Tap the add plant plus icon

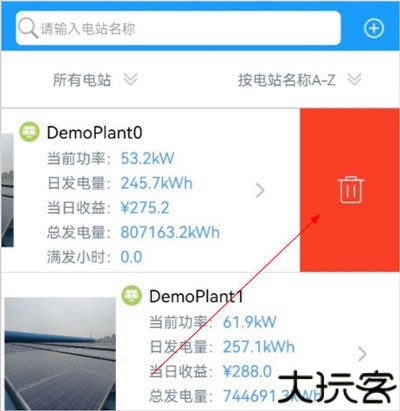(374, 28)
